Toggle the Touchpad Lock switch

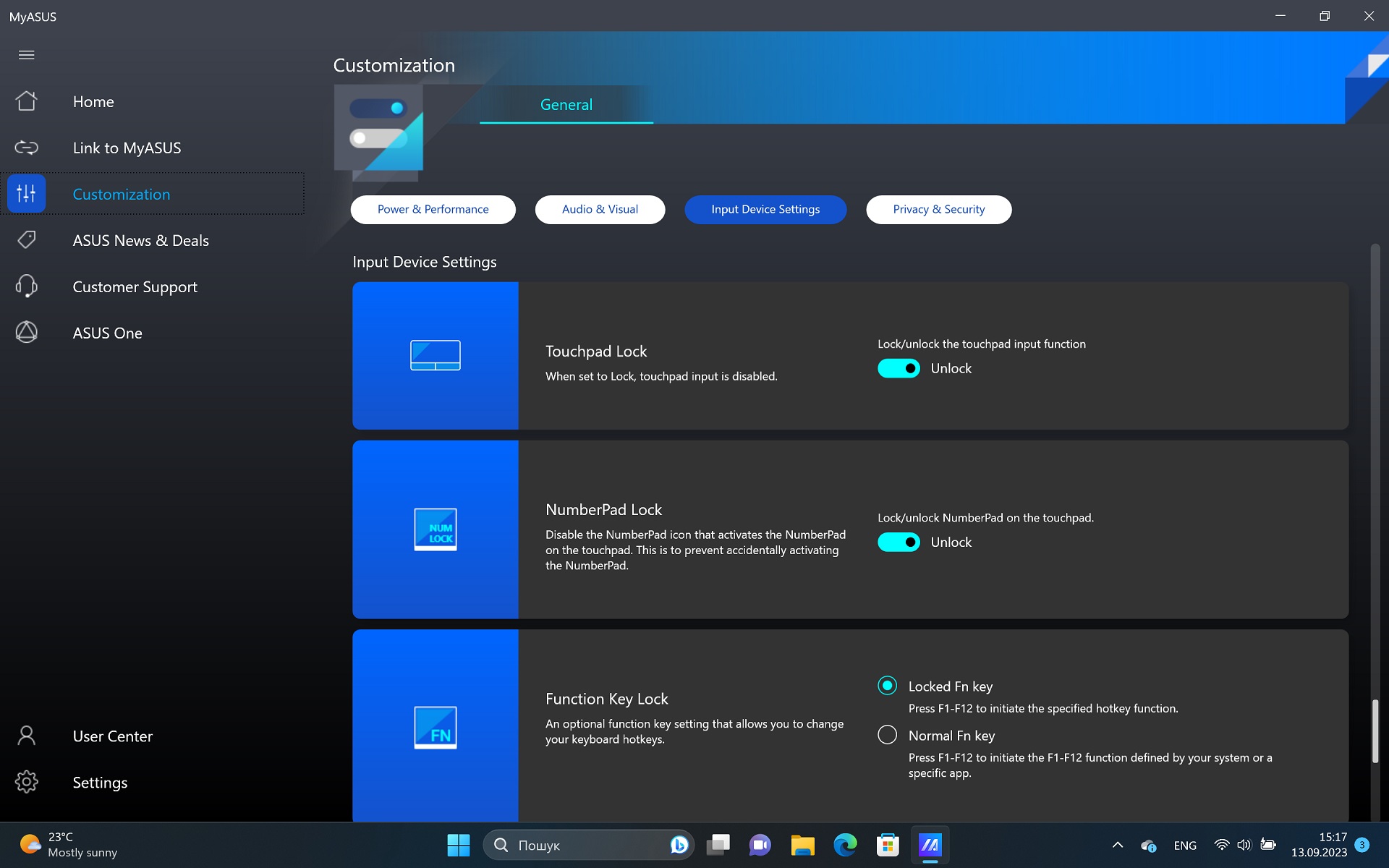click(x=899, y=368)
